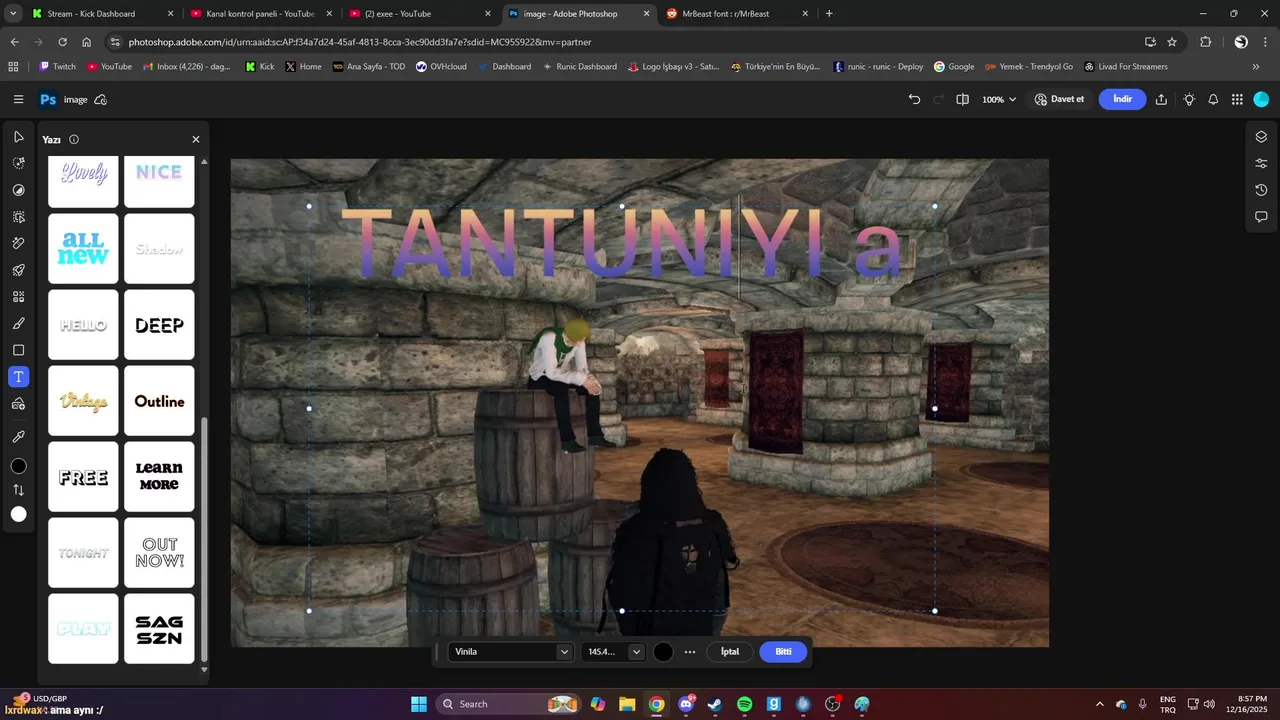The image size is (1280, 720).
Task: Click the Bitti done button
Action: click(783, 652)
